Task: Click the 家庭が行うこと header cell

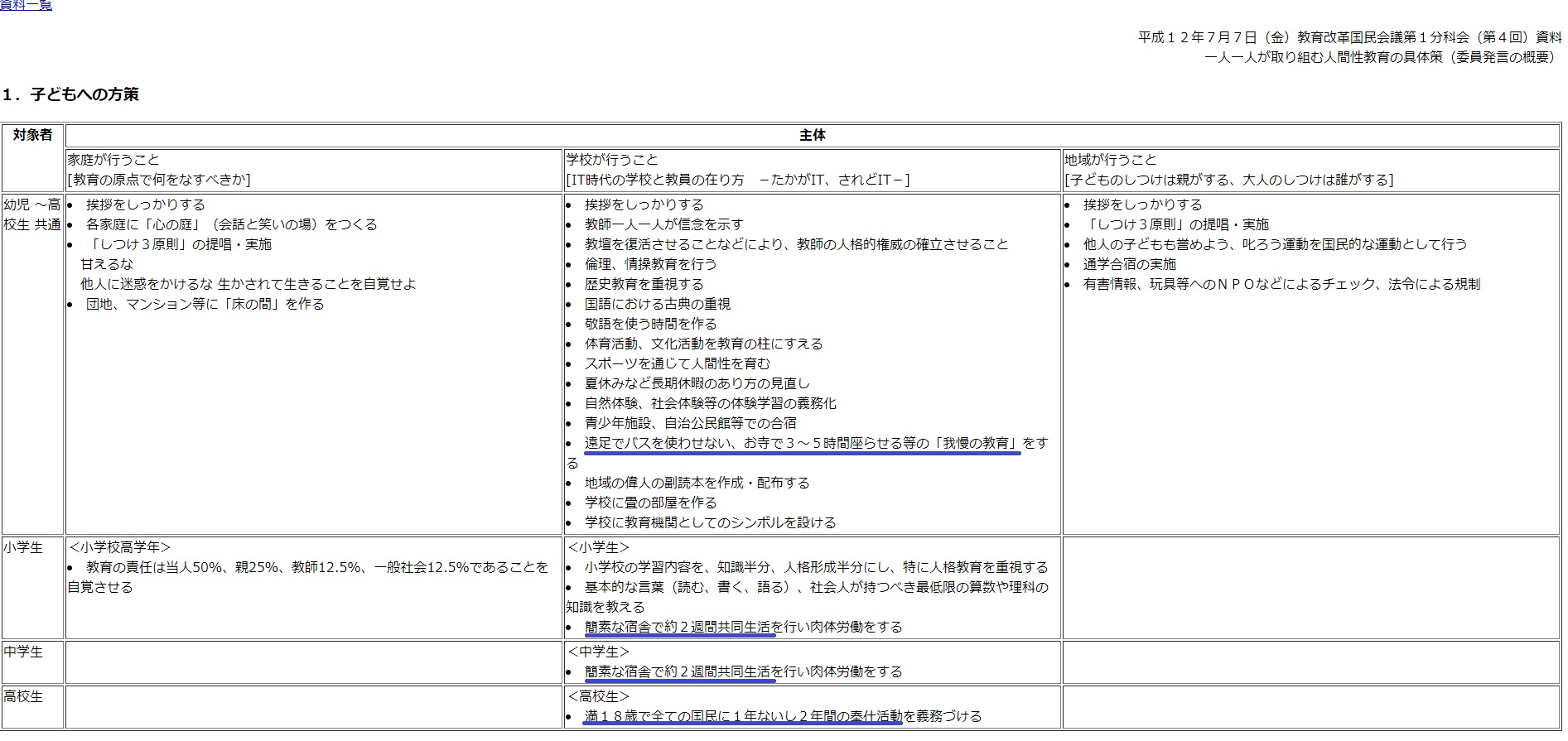Action: pos(314,170)
